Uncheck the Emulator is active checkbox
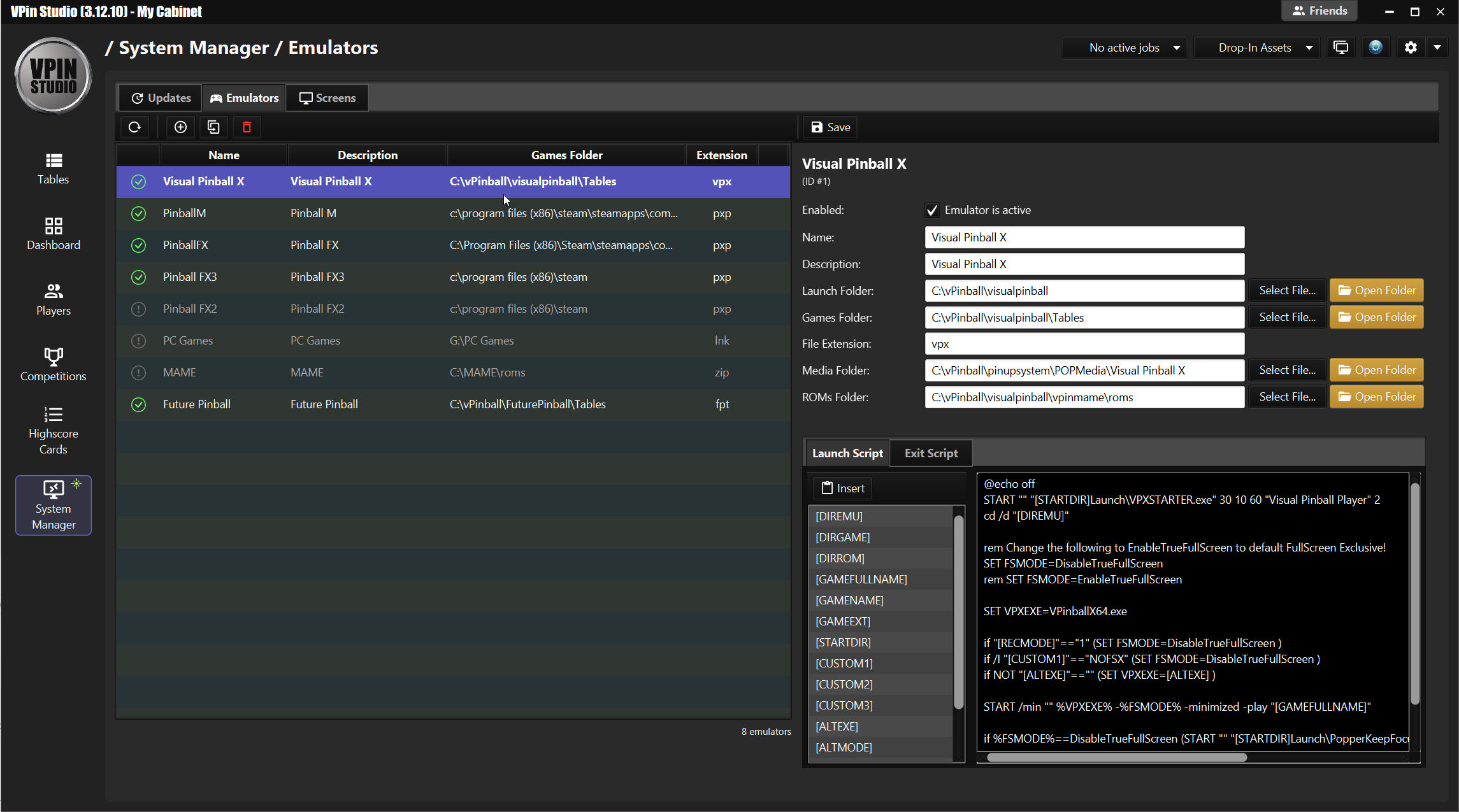Image resolution: width=1459 pixels, height=812 pixels. (x=932, y=210)
